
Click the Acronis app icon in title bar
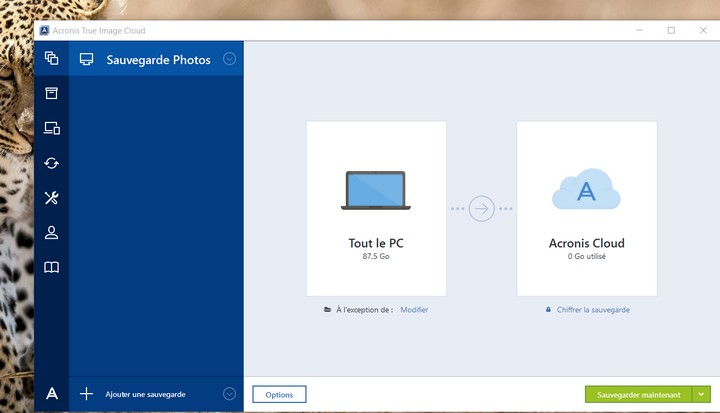click(45, 30)
